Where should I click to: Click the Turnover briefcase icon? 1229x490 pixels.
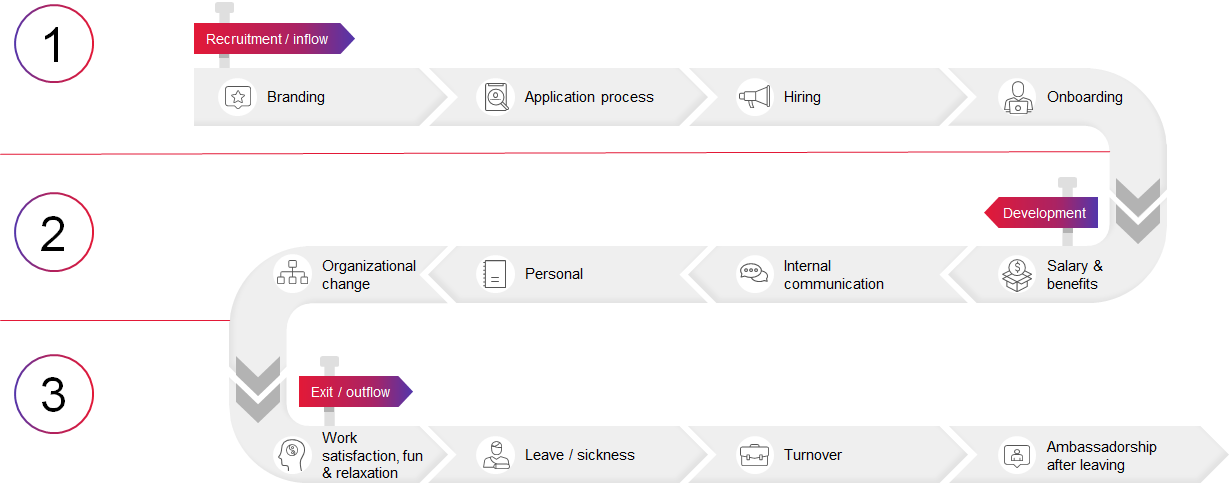coord(754,455)
